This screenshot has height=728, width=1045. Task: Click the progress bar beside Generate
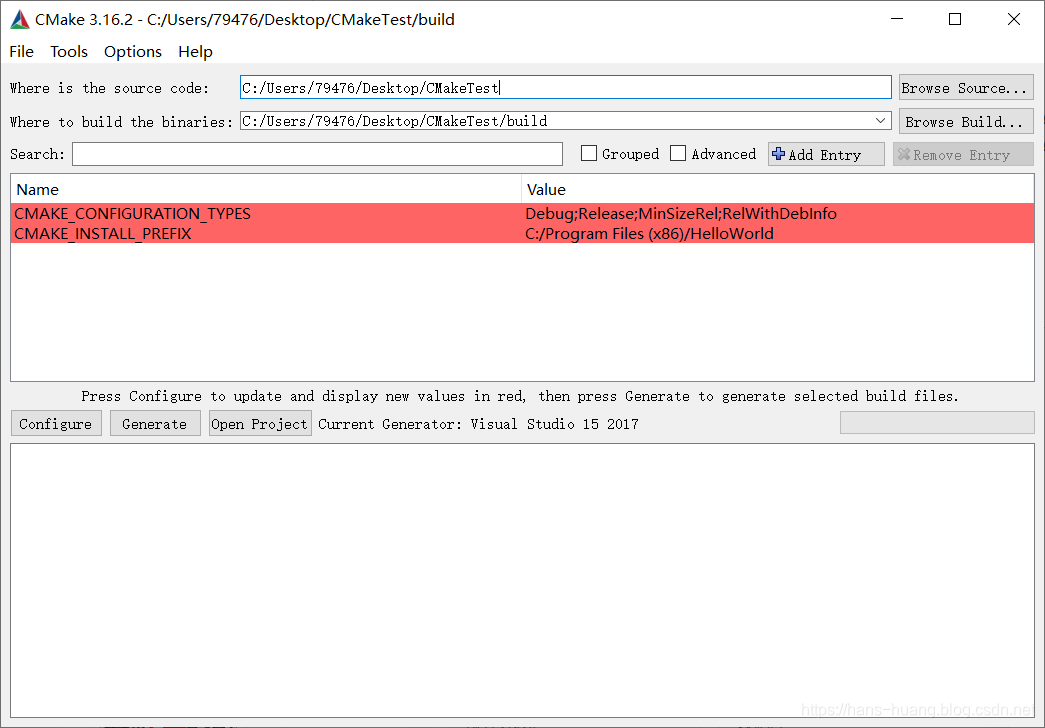coord(936,422)
